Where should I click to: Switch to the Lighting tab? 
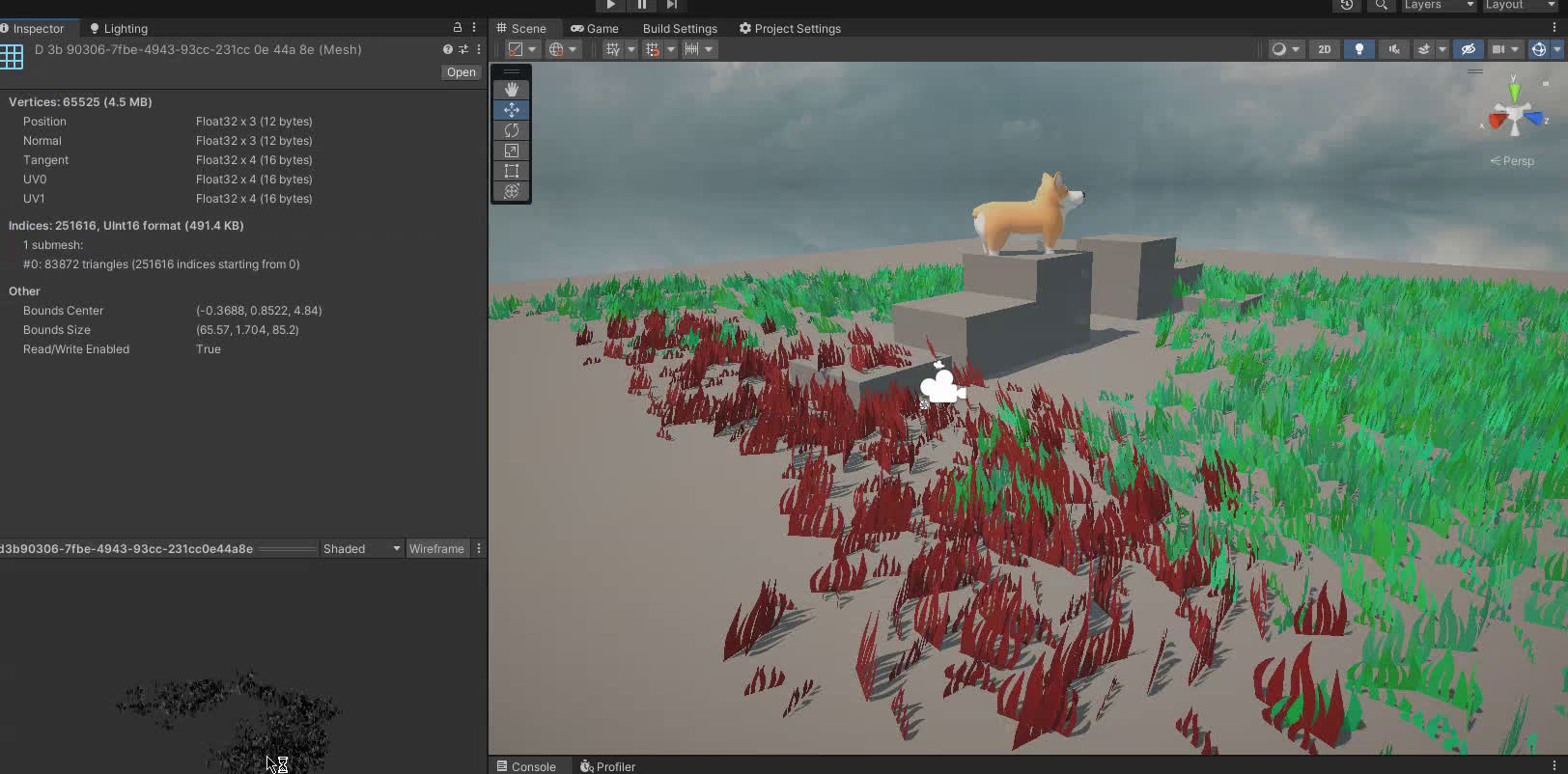119,29
